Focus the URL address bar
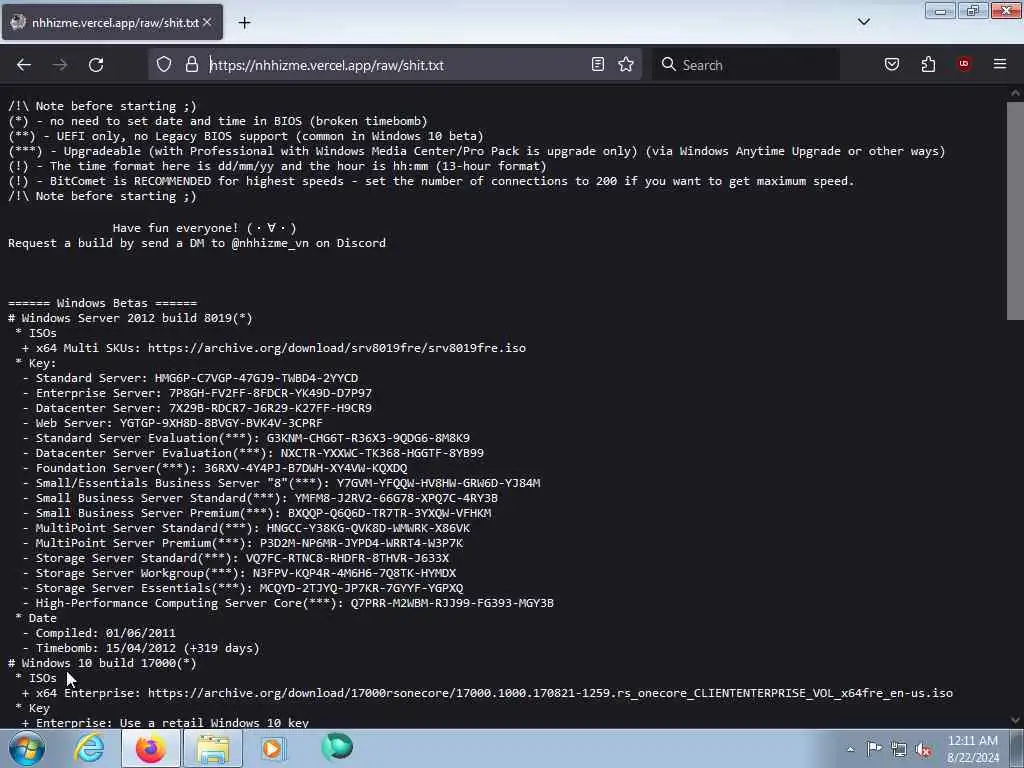 coord(395,65)
